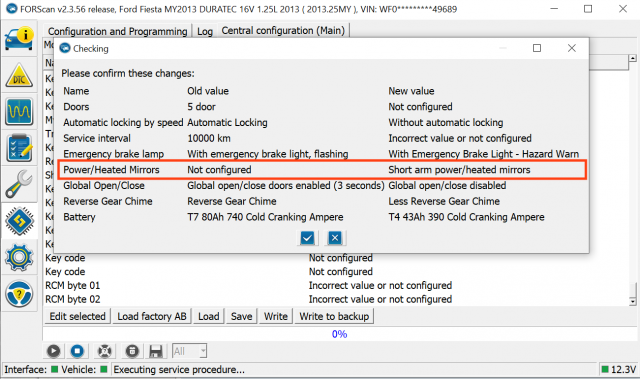Image resolution: width=640 pixels, height=379 pixels.
Task: Select the RCM byte 01 row
Action: (336, 286)
